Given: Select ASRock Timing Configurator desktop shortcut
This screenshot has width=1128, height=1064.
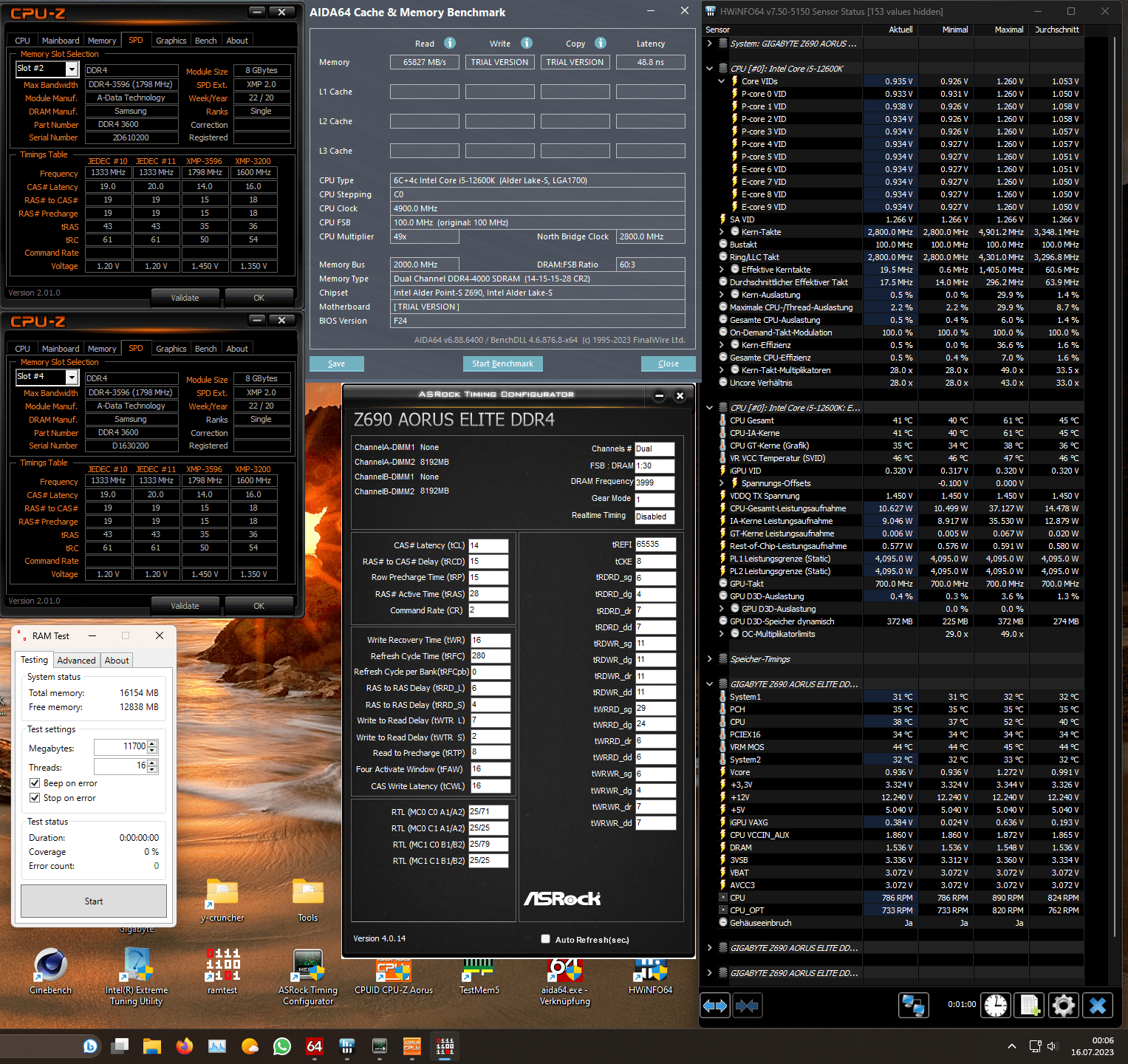Looking at the screenshot, I should click(x=308, y=977).
